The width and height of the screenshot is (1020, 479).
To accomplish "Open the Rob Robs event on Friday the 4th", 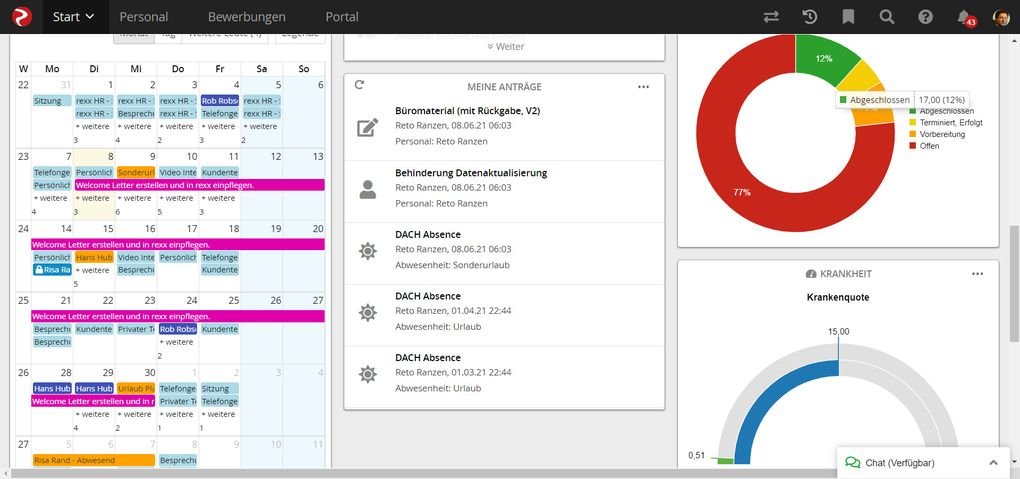I will (220, 101).
